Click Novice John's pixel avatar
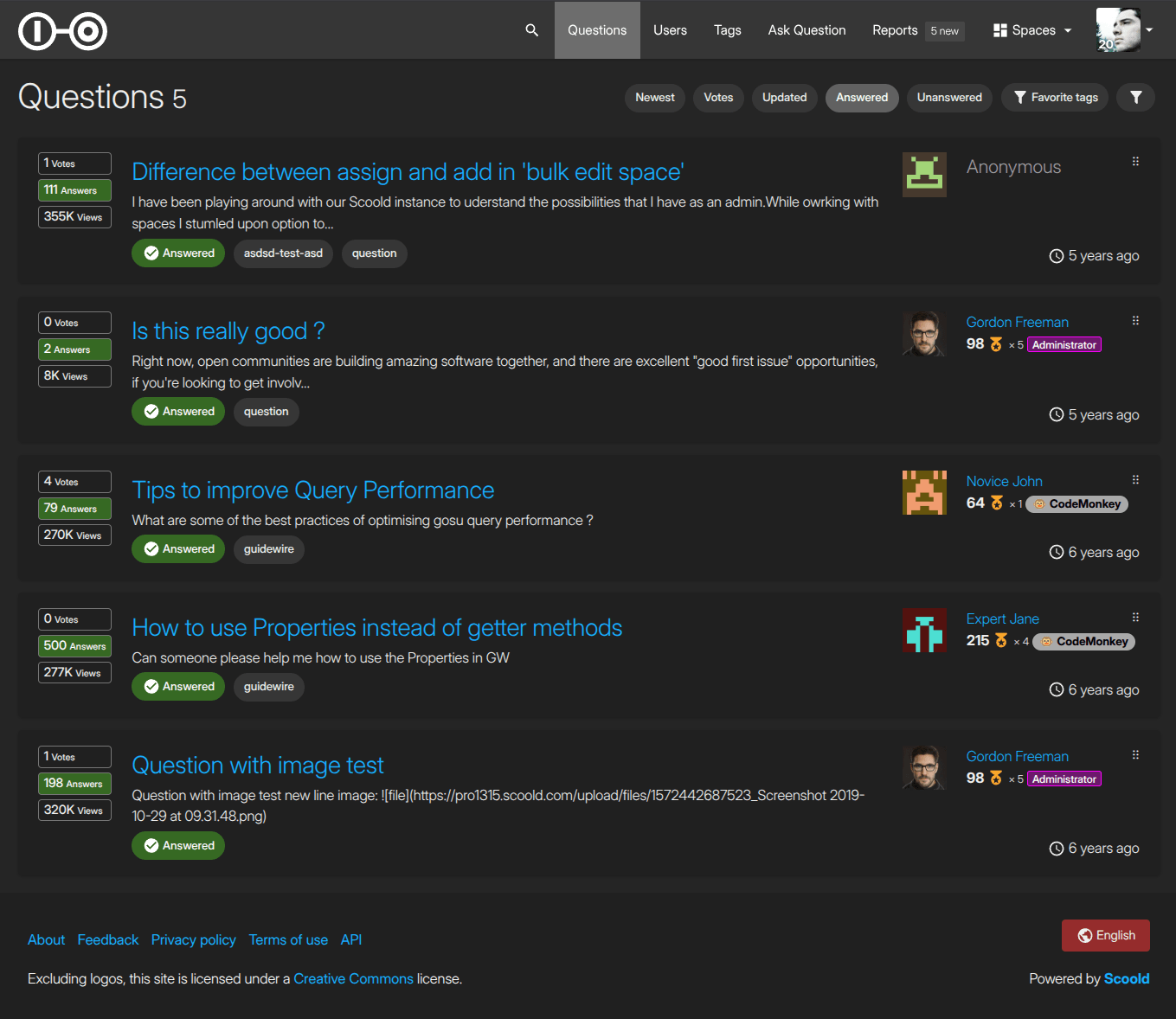Screen dimensions: 1176x1019 coord(924,493)
